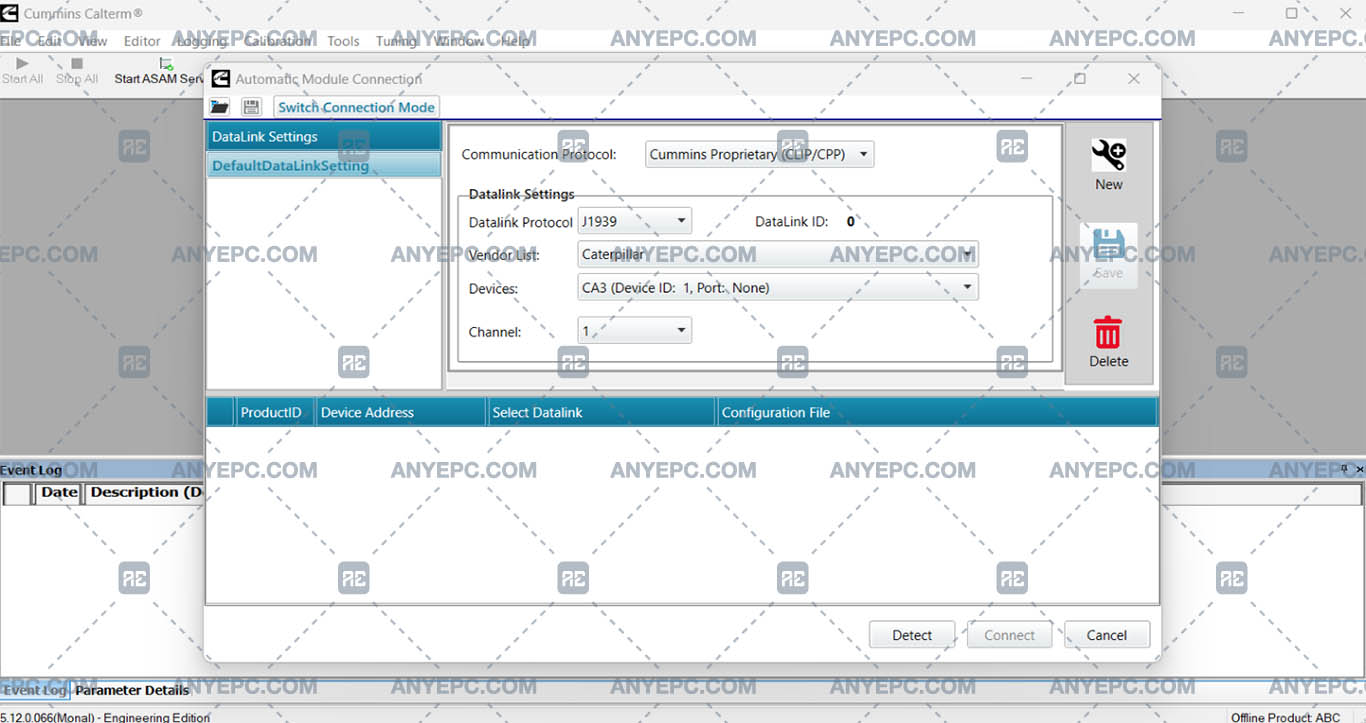Viewport: 1366px width, 723px height.
Task: Click the Cummins logo in main title bar
Action: (10, 14)
